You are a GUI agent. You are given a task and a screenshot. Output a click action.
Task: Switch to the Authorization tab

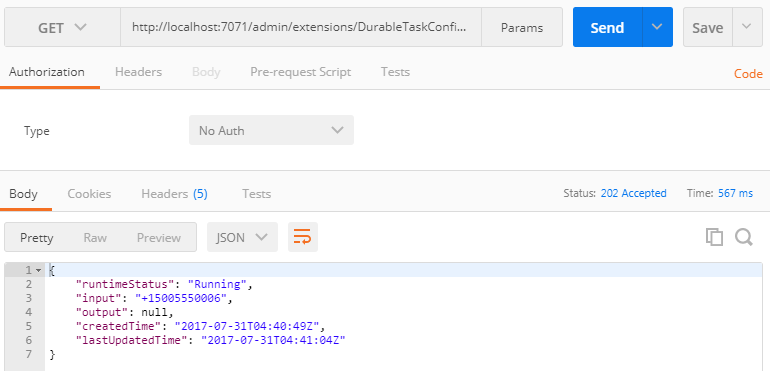[x=47, y=72]
